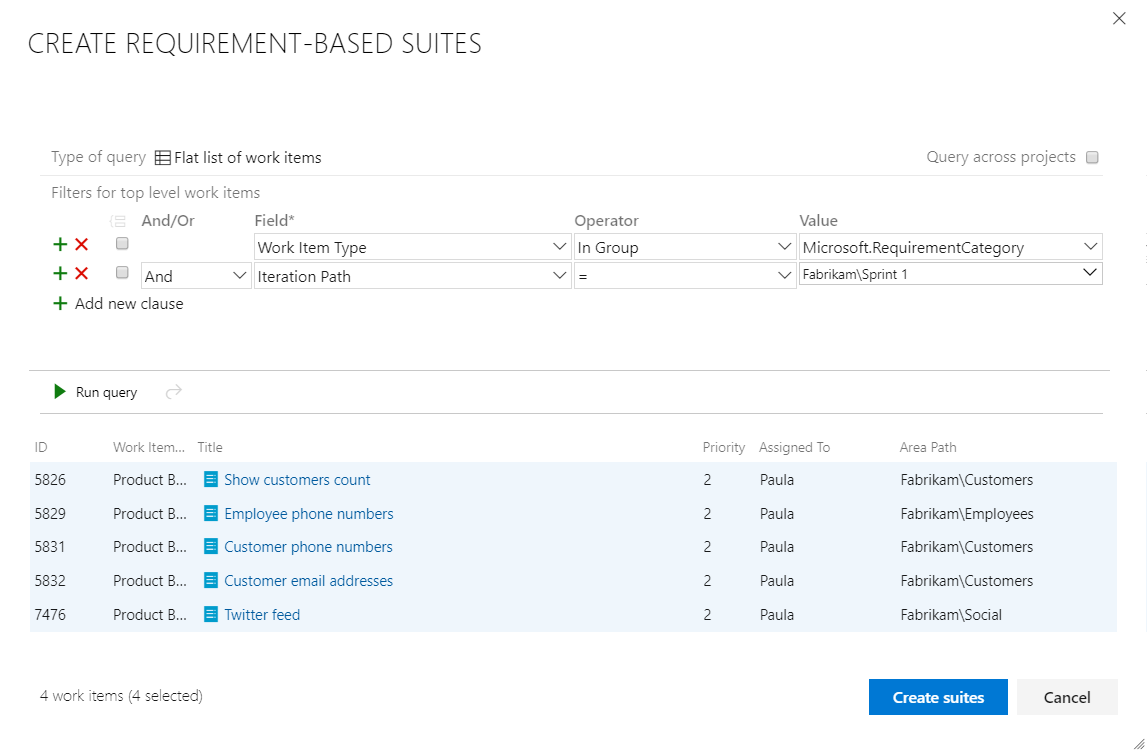Sort by the Area Path column header
Viewport: 1147px width, 752px height.
928,448
